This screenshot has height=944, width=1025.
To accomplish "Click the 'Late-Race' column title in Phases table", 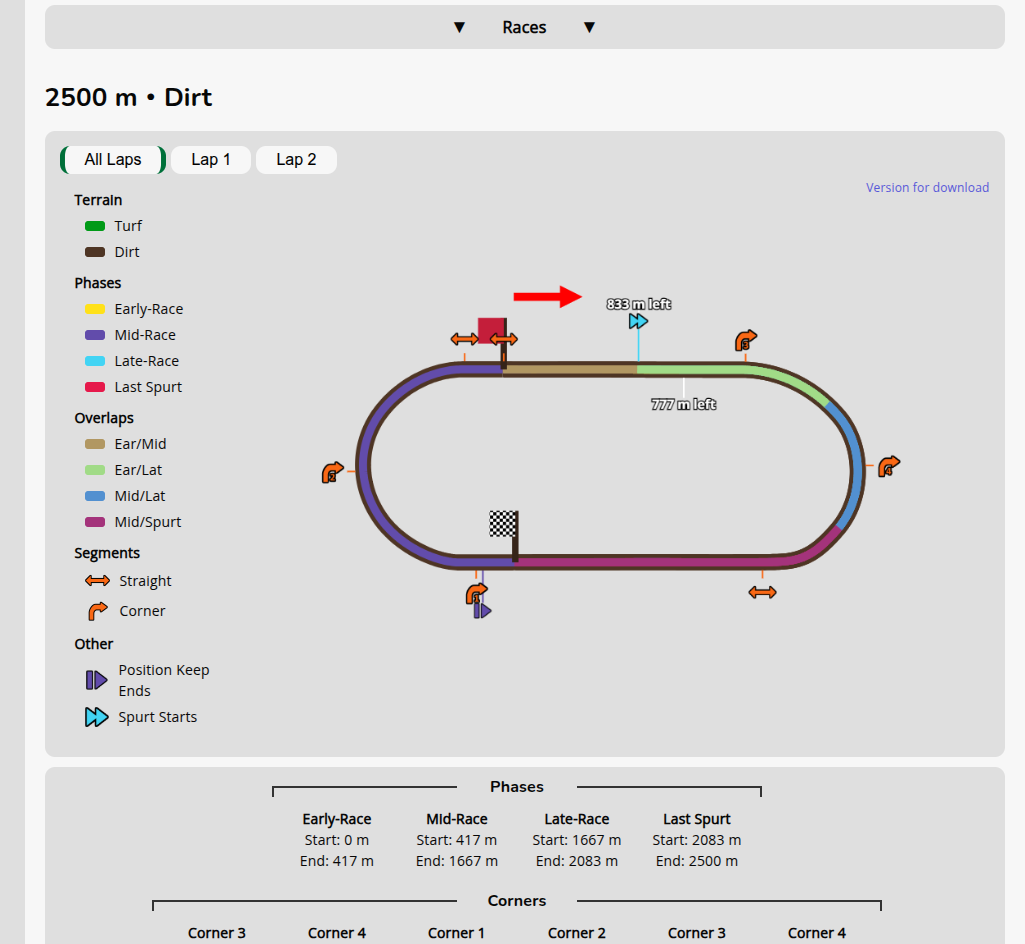I will click(x=577, y=819).
